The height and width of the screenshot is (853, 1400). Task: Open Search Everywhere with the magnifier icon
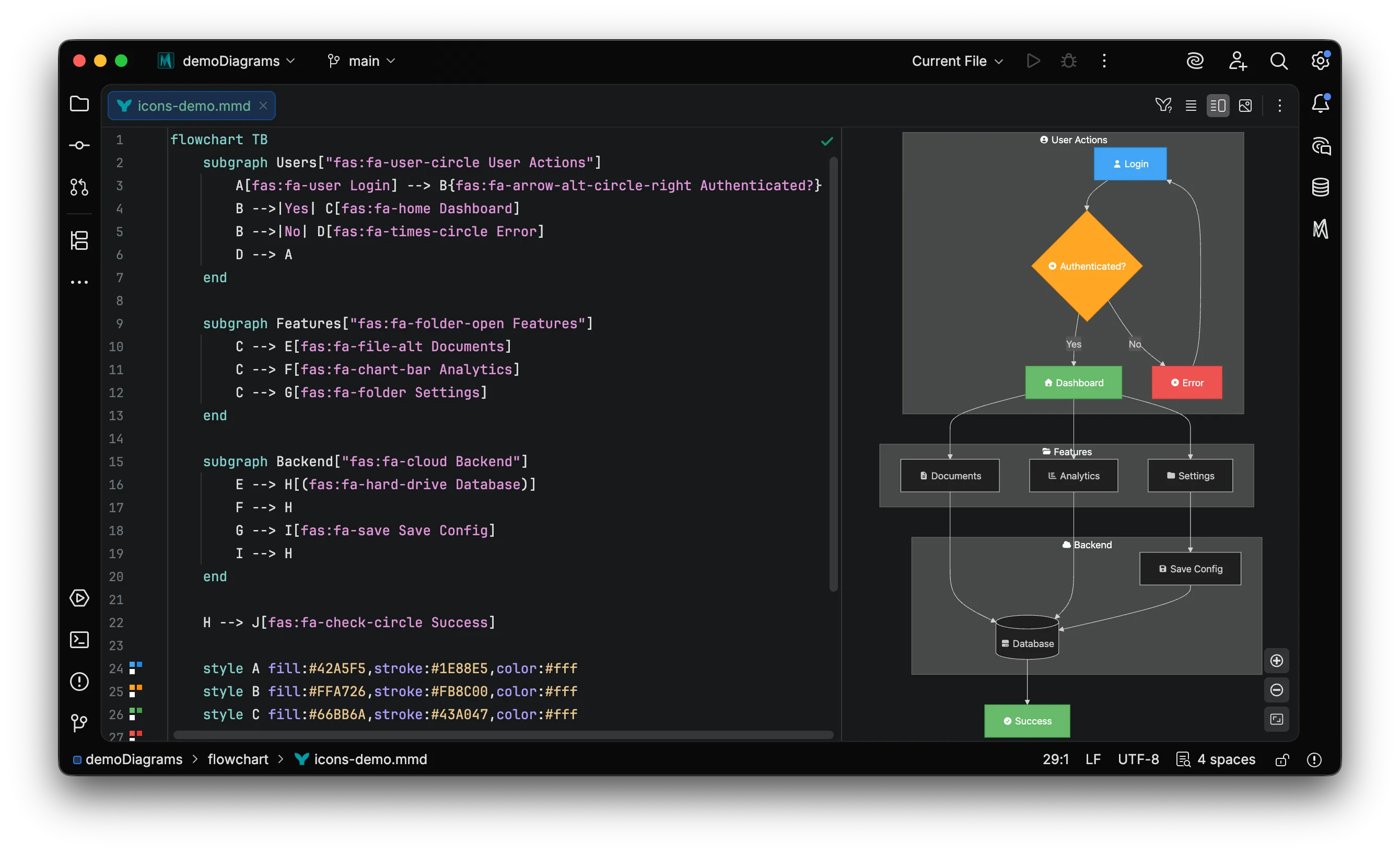[x=1278, y=61]
